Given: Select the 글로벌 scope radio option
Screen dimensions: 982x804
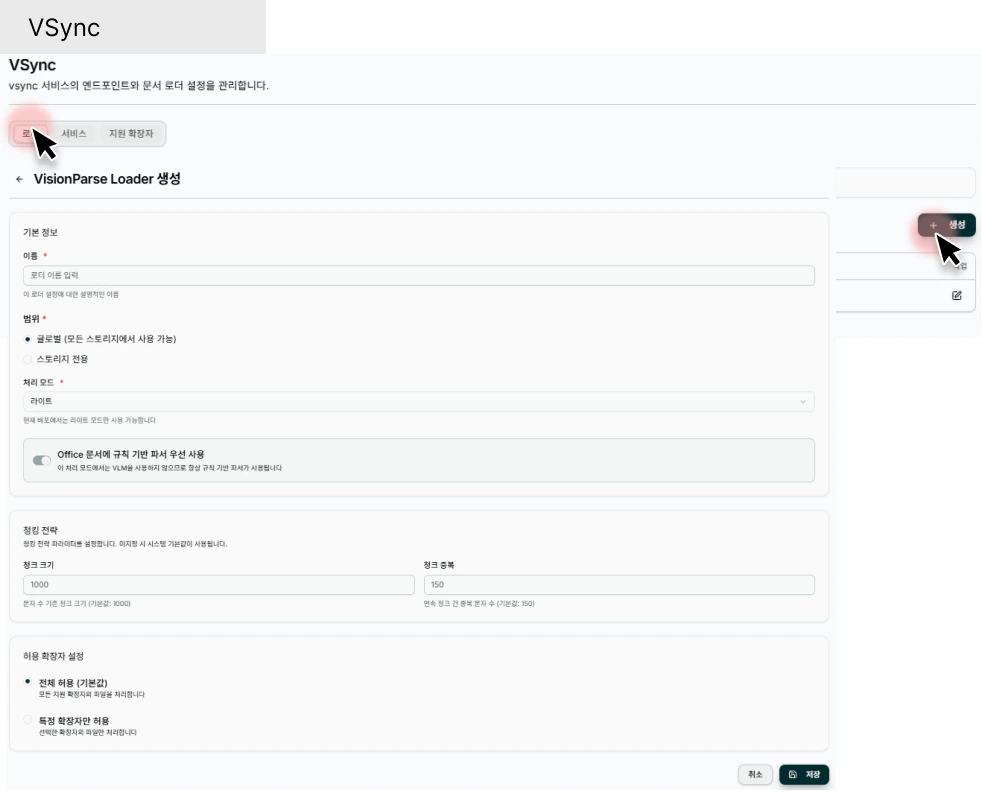Looking at the screenshot, I should click(x=28, y=339).
